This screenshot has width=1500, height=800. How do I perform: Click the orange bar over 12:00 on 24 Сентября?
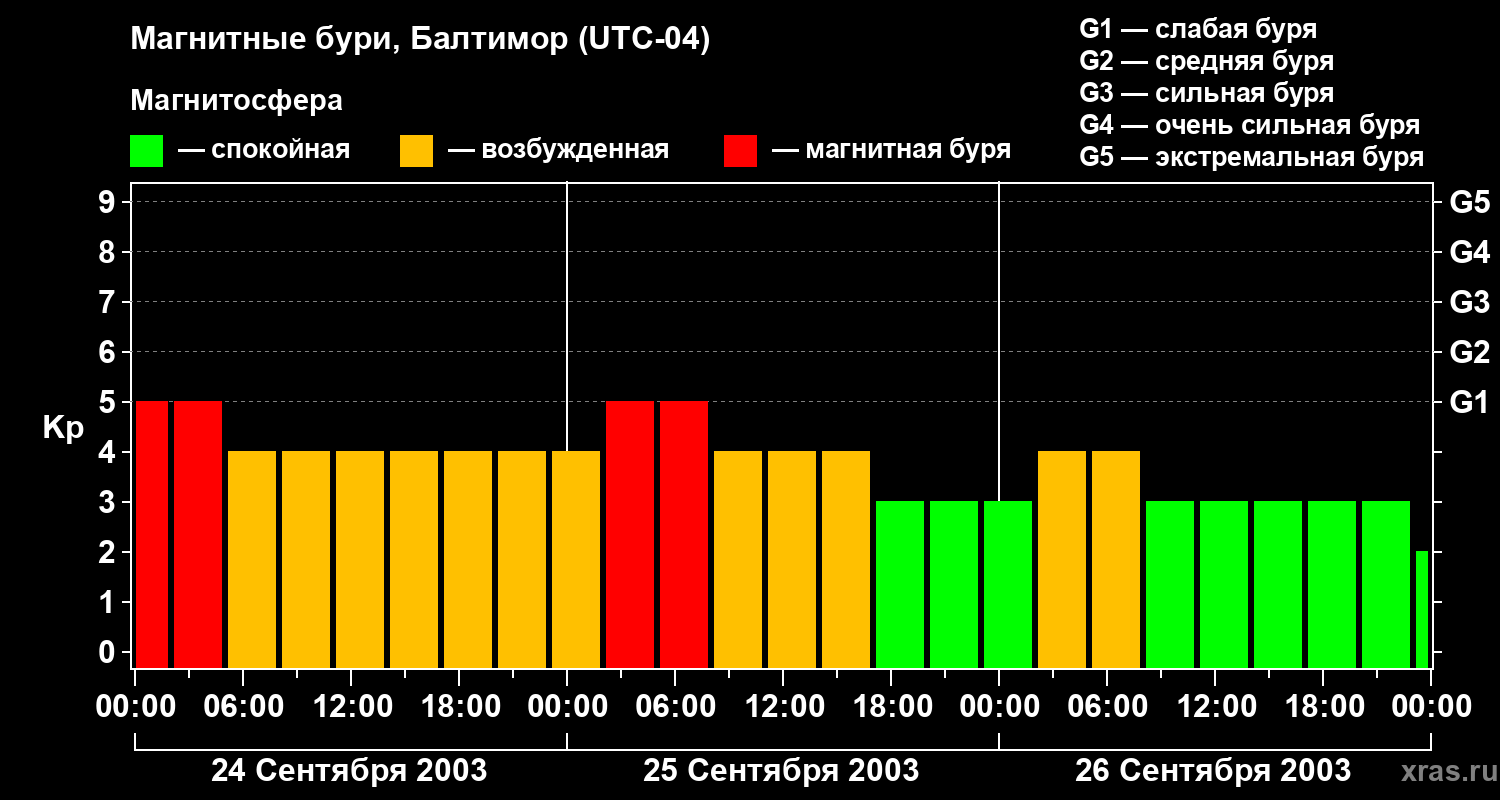click(360, 559)
